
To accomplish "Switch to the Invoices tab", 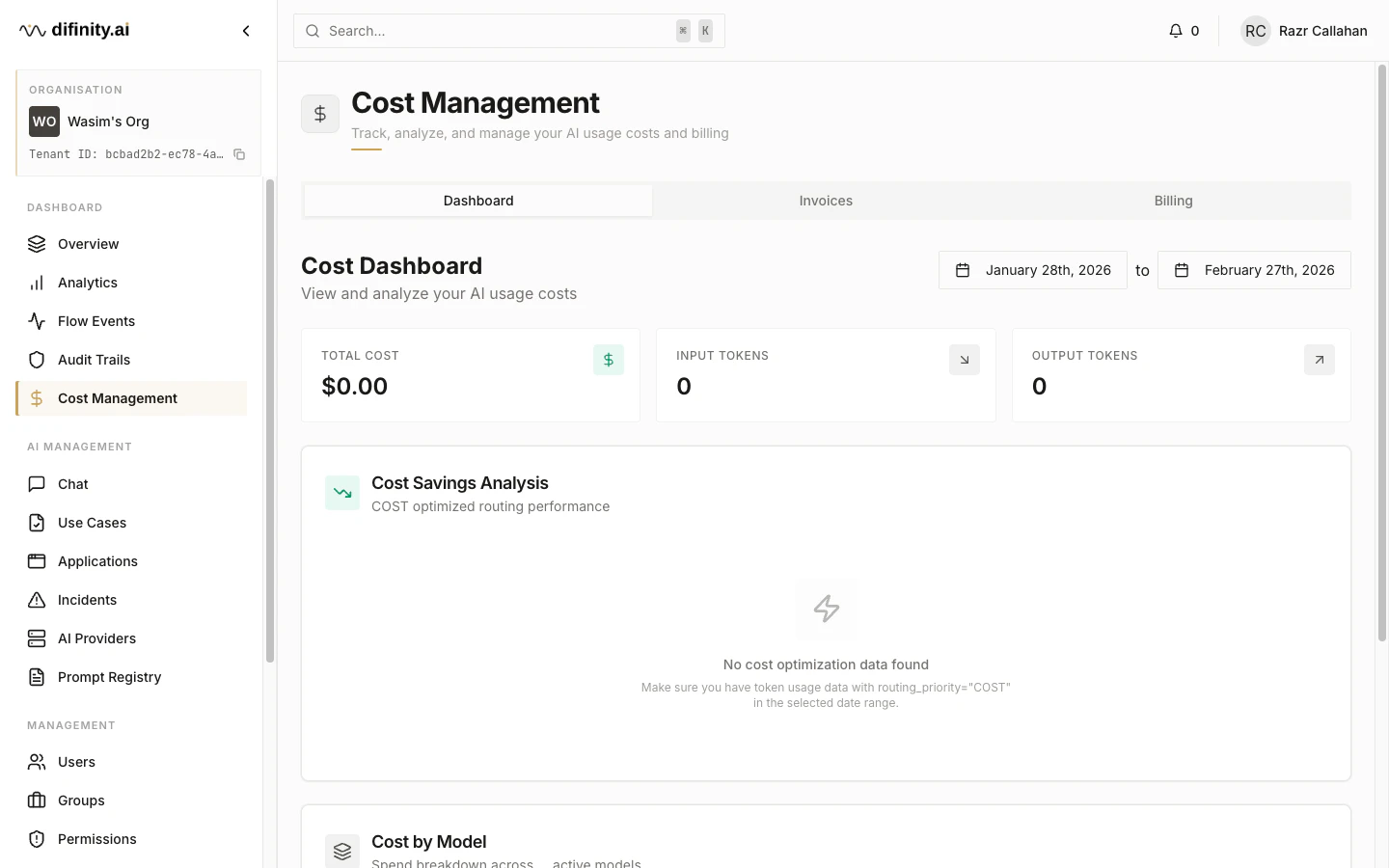I will tap(826, 201).
